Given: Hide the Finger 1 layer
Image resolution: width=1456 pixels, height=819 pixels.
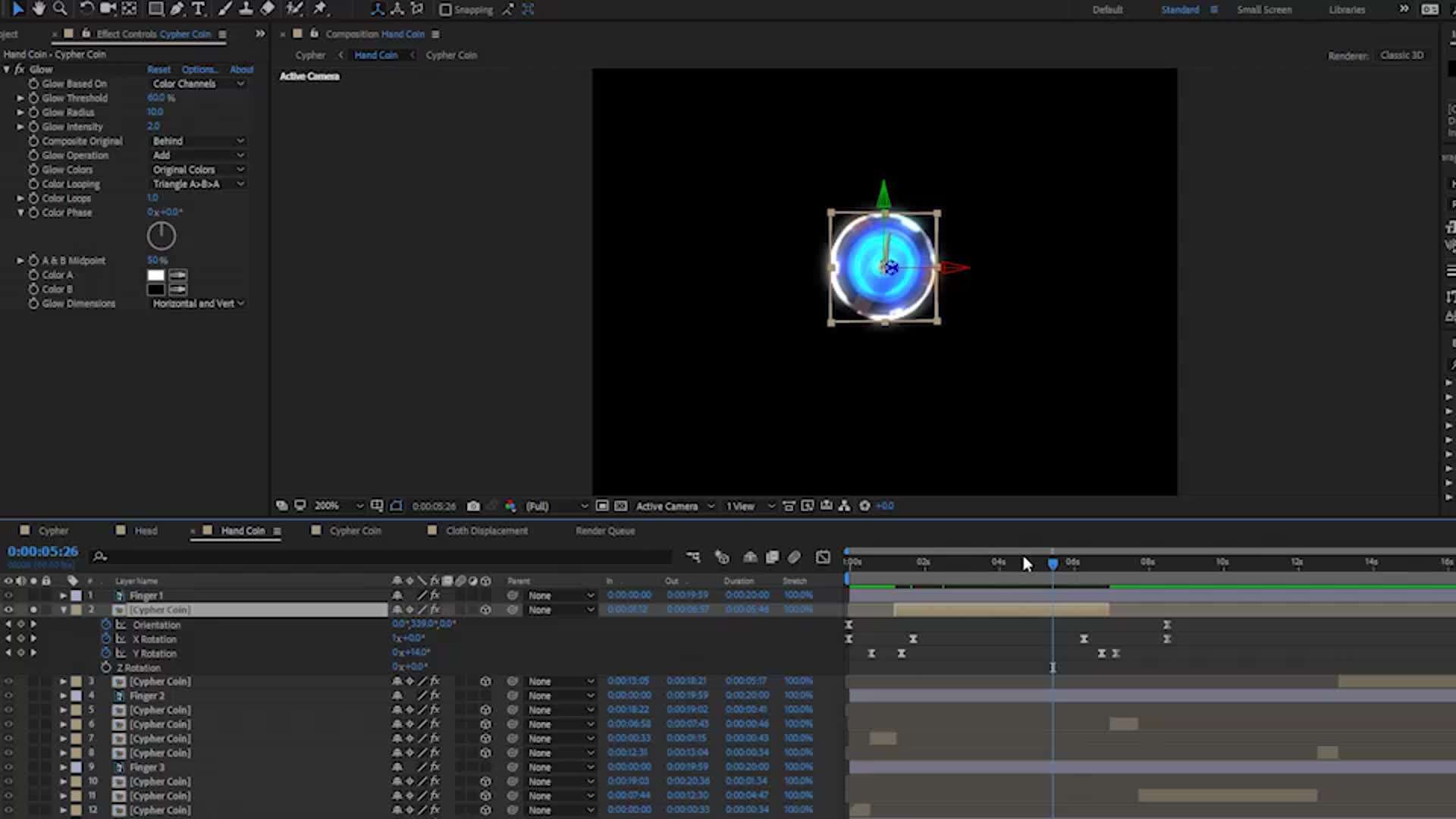Looking at the screenshot, I should (8, 596).
